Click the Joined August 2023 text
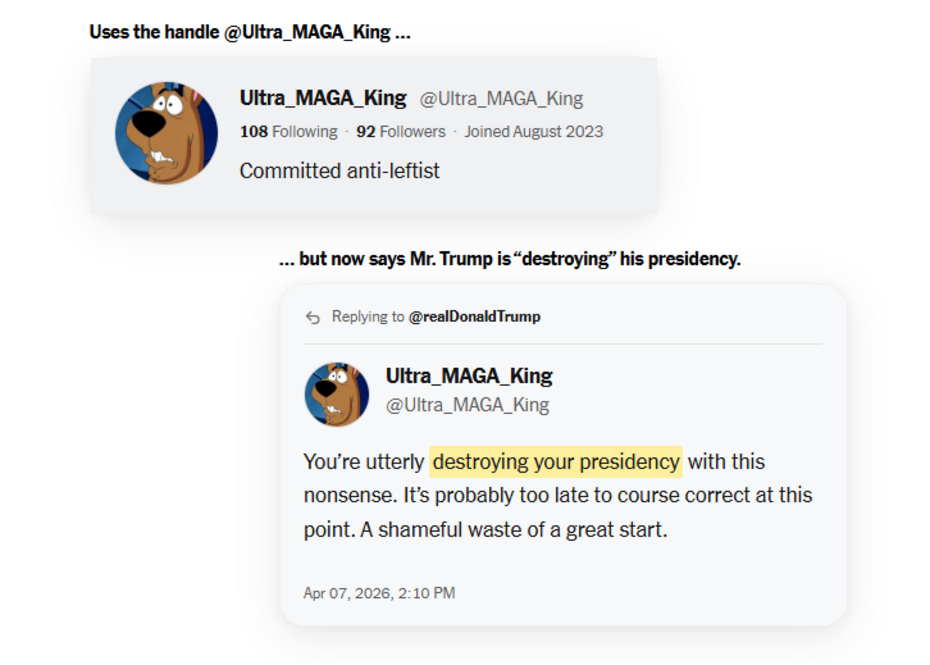 coord(533,131)
